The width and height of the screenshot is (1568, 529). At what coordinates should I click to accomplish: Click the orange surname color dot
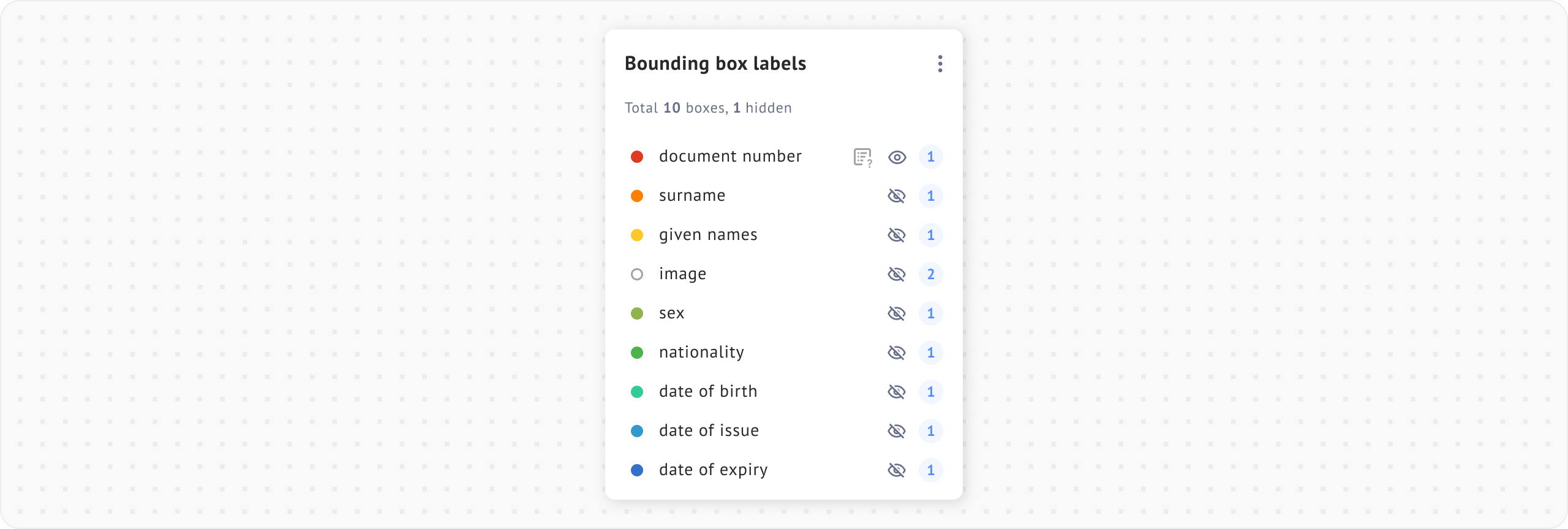tap(637, 196)
